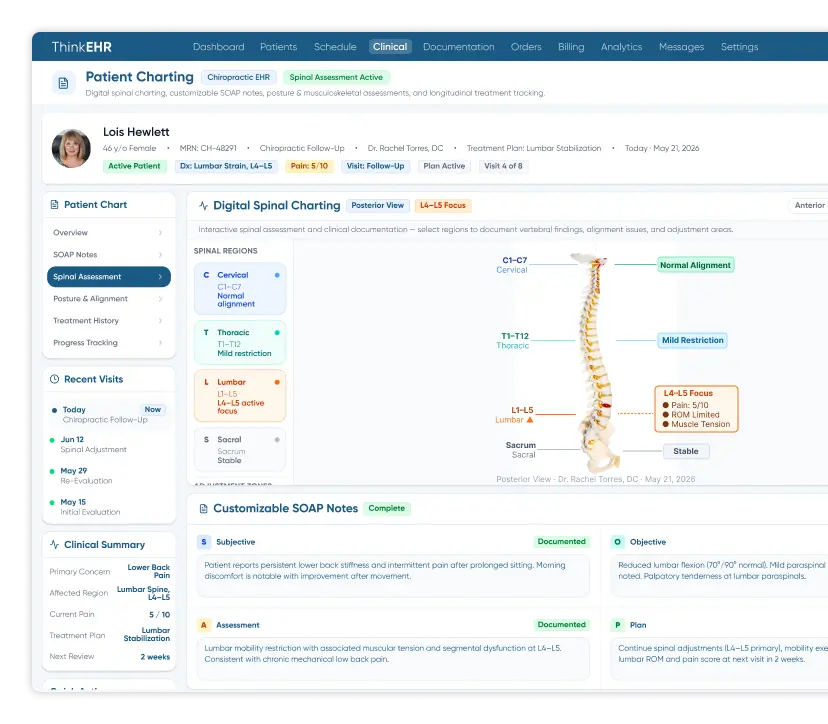The image size is (828, 724).
Task: Select the Posterior View badge
Action: point(378,205)
